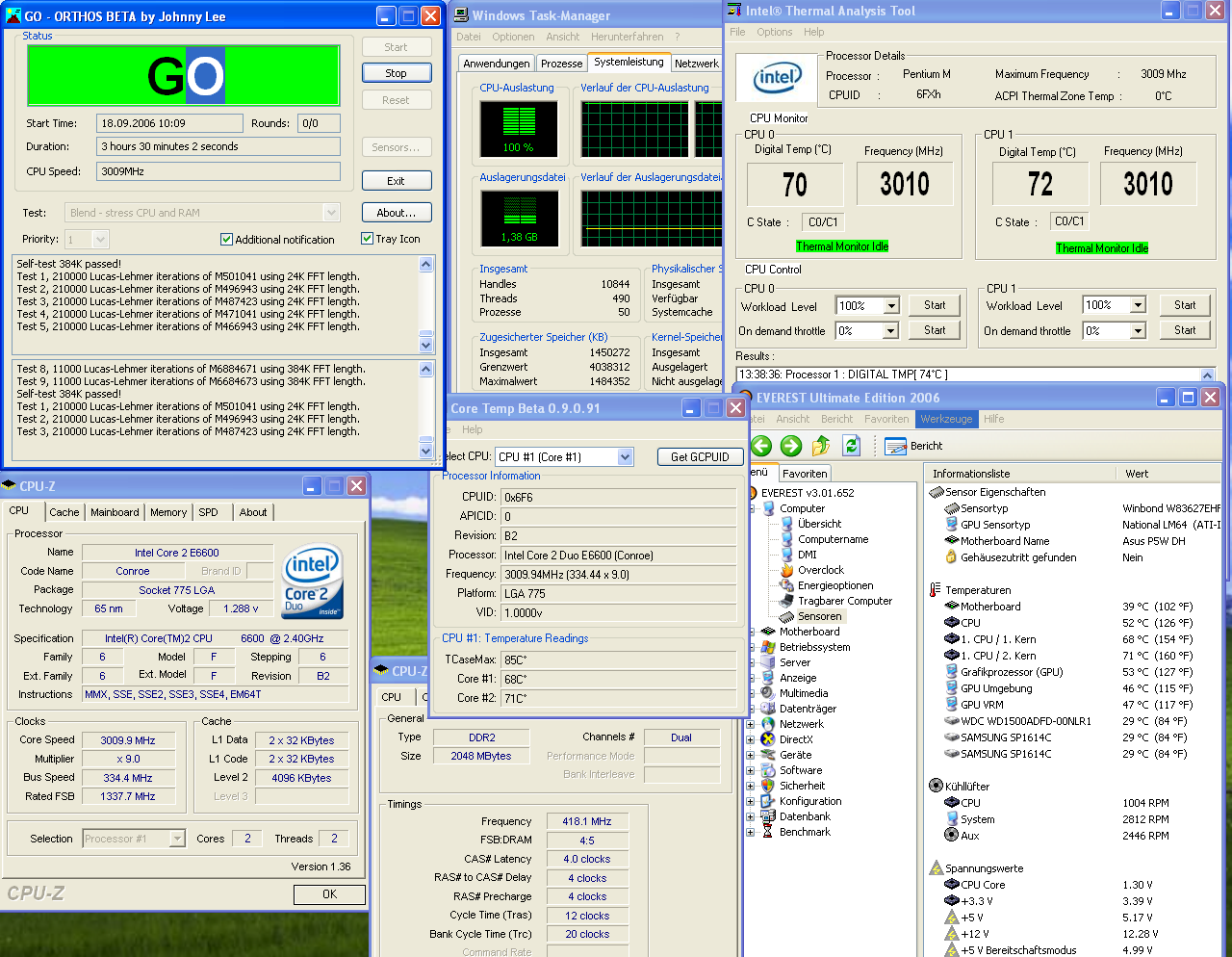Click the green back arrow in EVEREST toolbar
This screenshot has width=1232, height=957.
point(761,446)
